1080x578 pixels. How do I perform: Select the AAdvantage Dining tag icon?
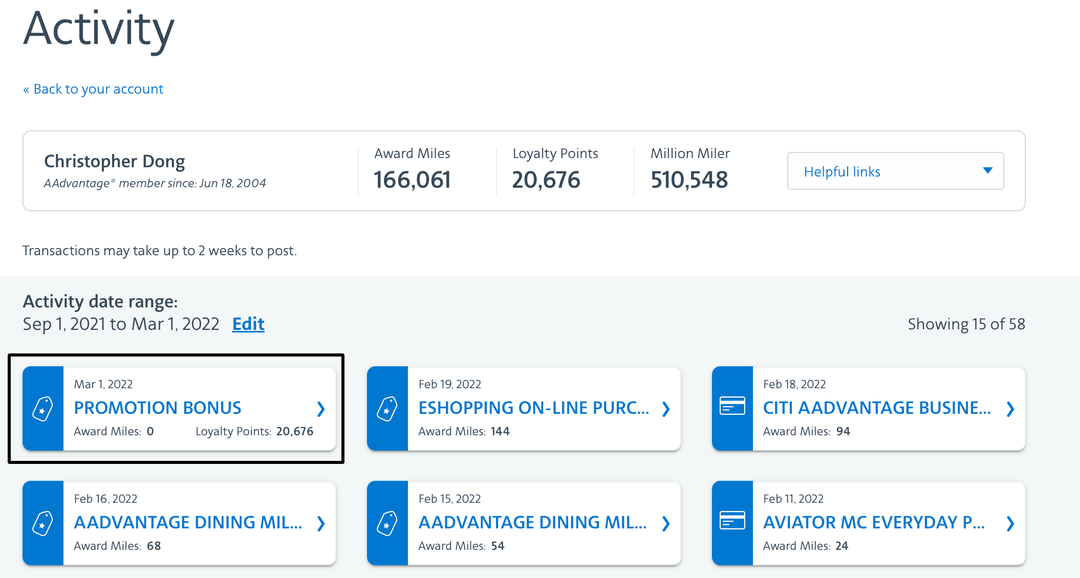42,522
